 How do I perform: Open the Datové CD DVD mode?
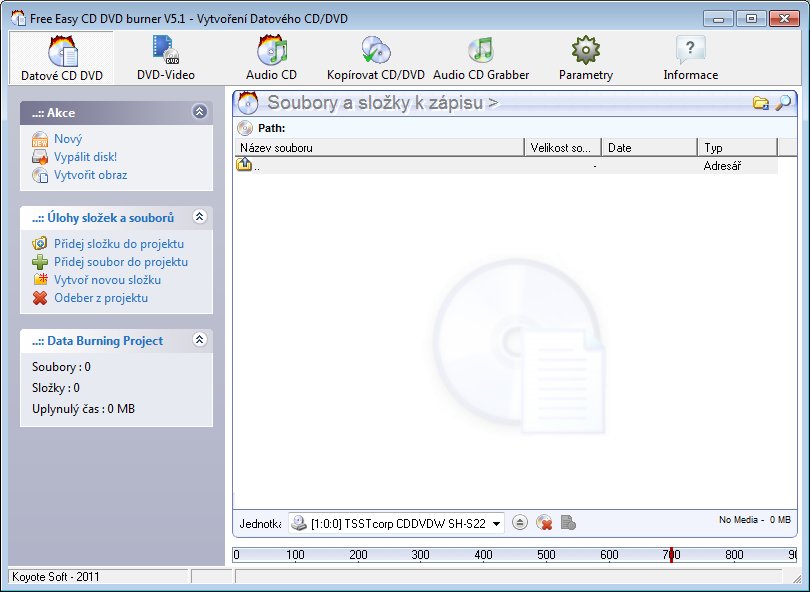coord(61,58)
